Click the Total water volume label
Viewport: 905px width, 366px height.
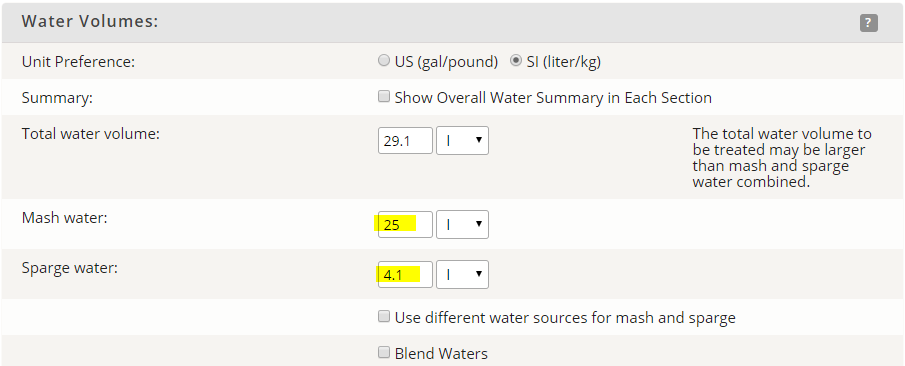pos(91,134)
